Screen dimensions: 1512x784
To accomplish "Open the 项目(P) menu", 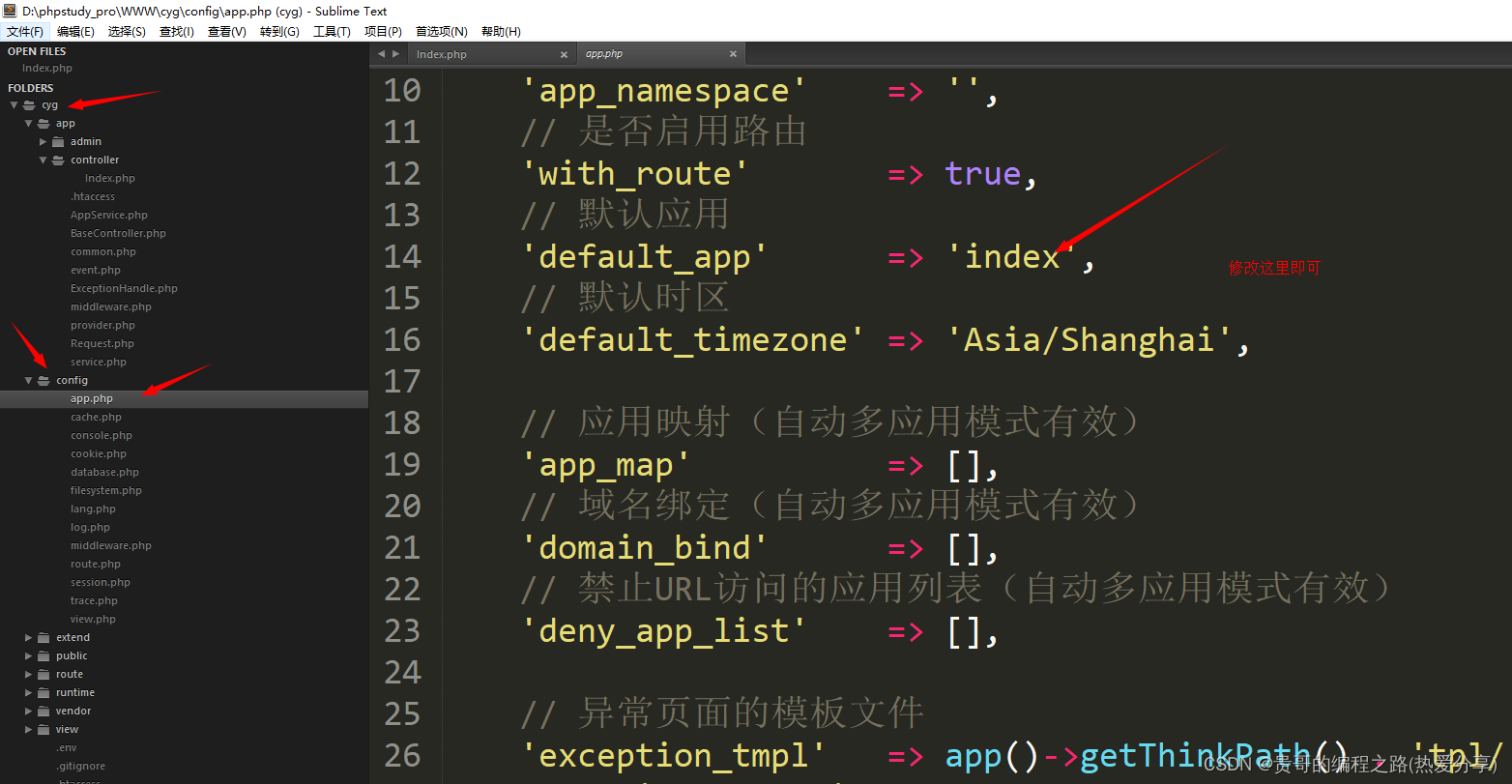I will click(x=384, y=32).
